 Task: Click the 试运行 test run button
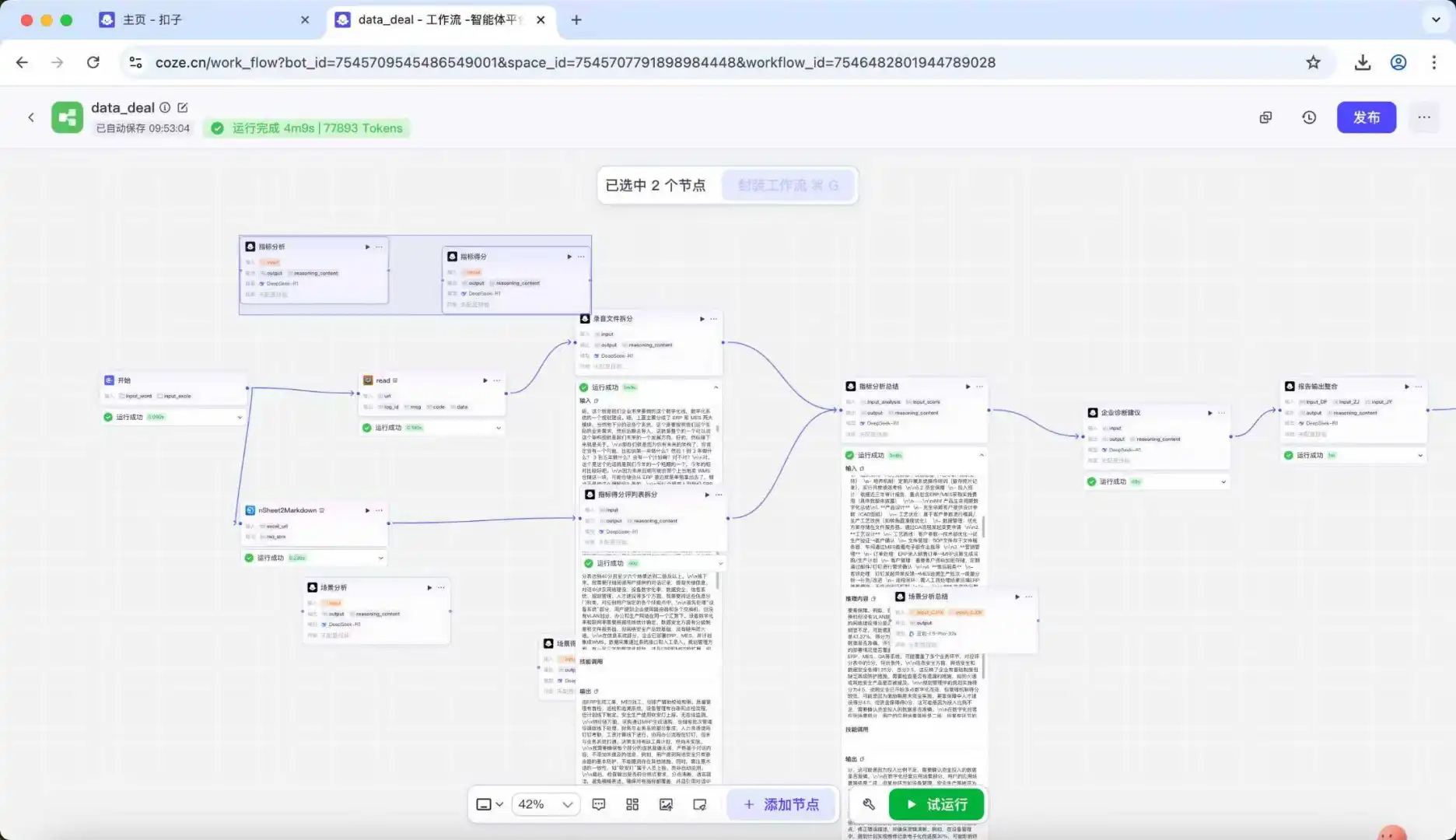936,804
